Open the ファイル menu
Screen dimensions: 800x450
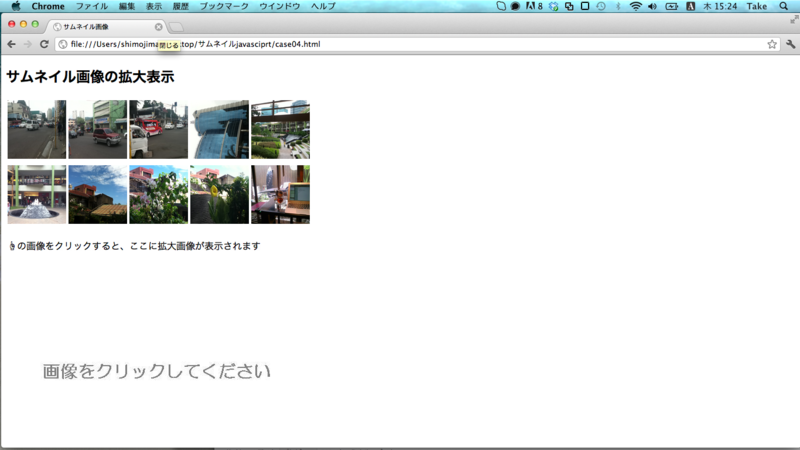click(x=92, y=6)
